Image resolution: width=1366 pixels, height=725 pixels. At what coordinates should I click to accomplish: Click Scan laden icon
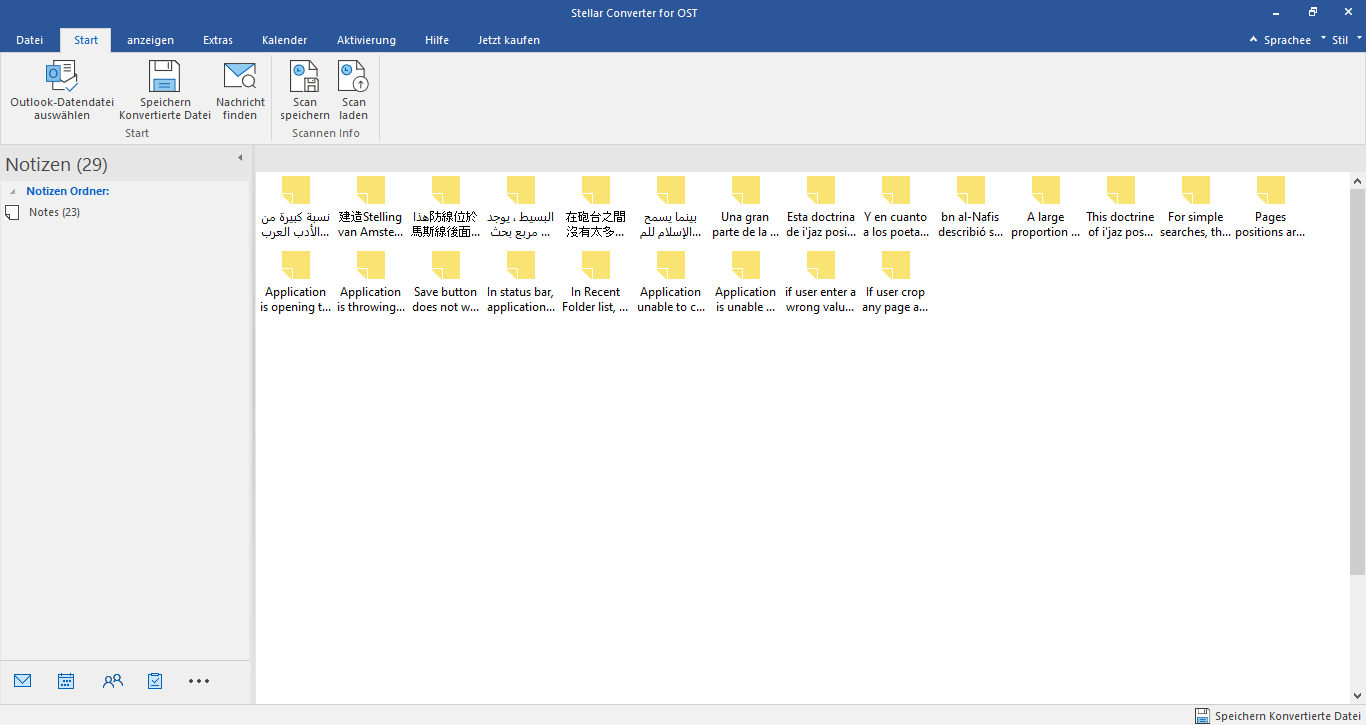(353, 77)
